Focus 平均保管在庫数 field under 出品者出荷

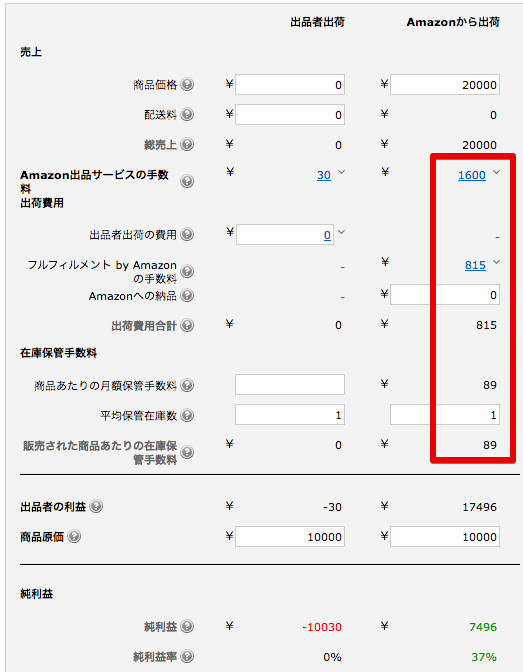[x=290, y=414]
